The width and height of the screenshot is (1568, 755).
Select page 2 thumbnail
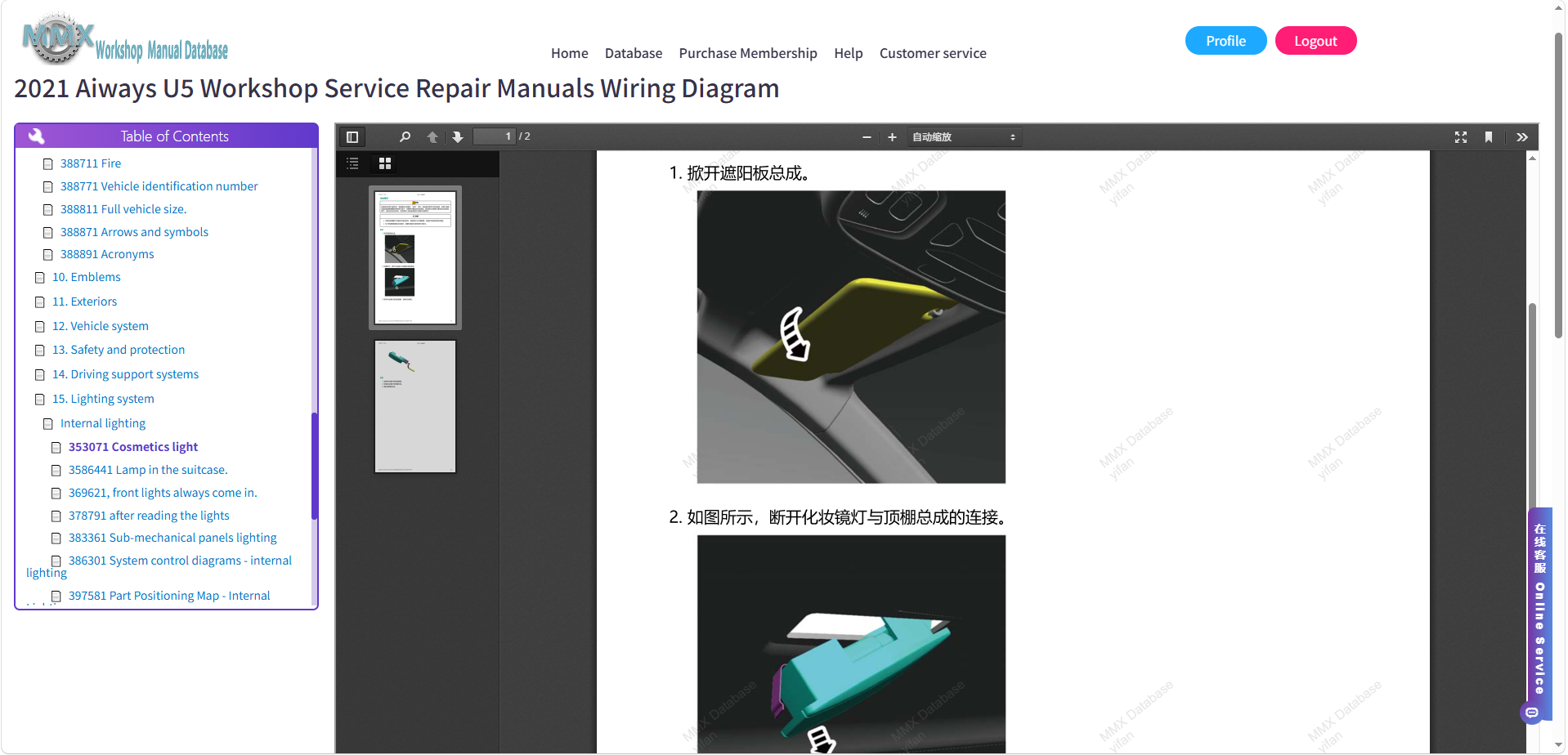point(415,407)
